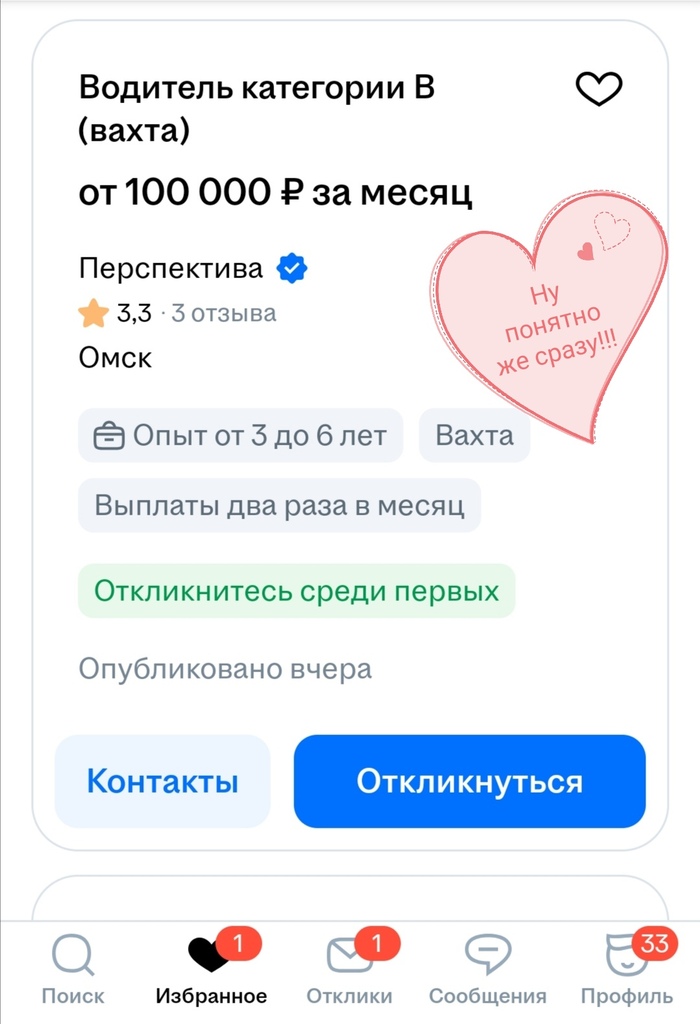Open Профиль face icon

[627, 955]
